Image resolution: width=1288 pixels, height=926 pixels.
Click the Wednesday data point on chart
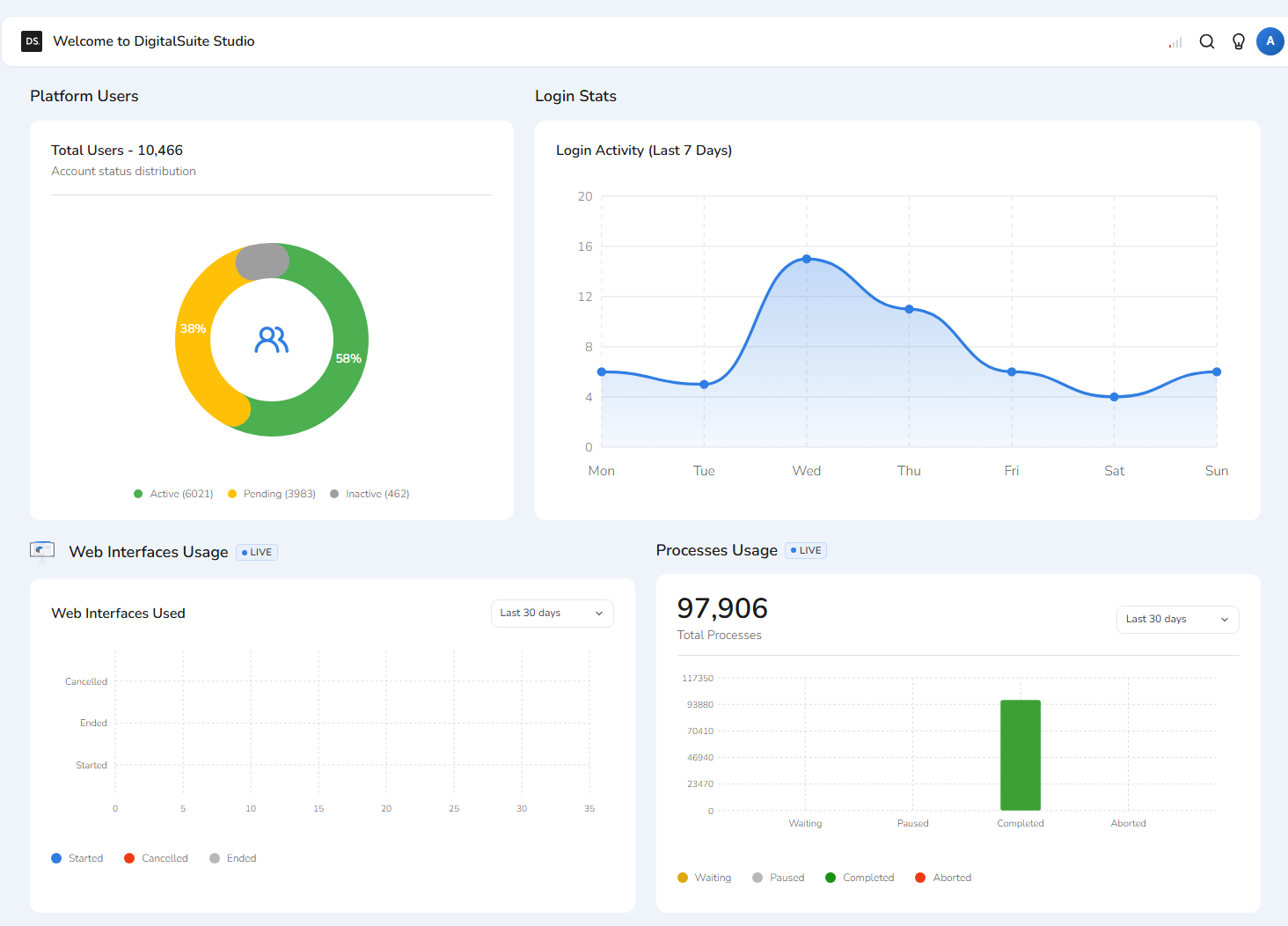(807, 259)
